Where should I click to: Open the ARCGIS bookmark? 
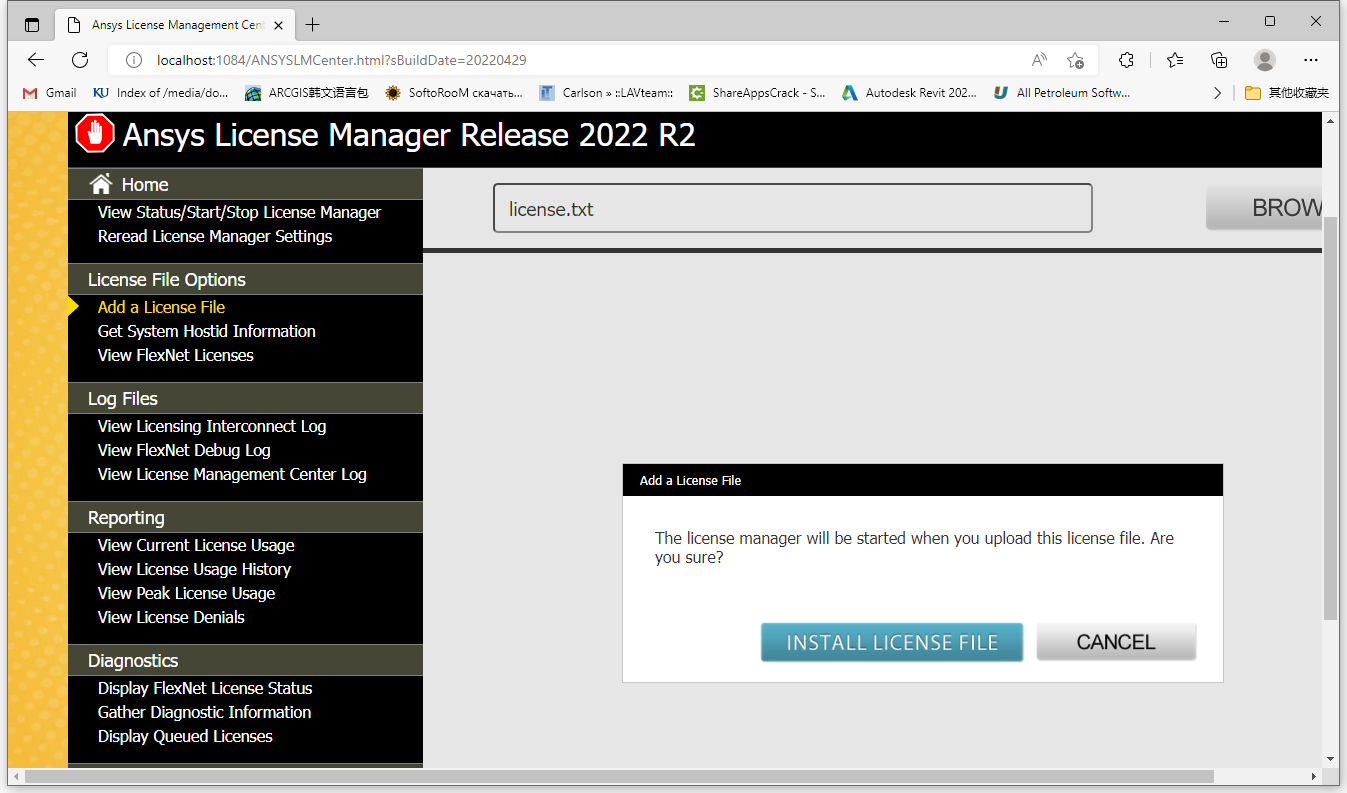307,93
